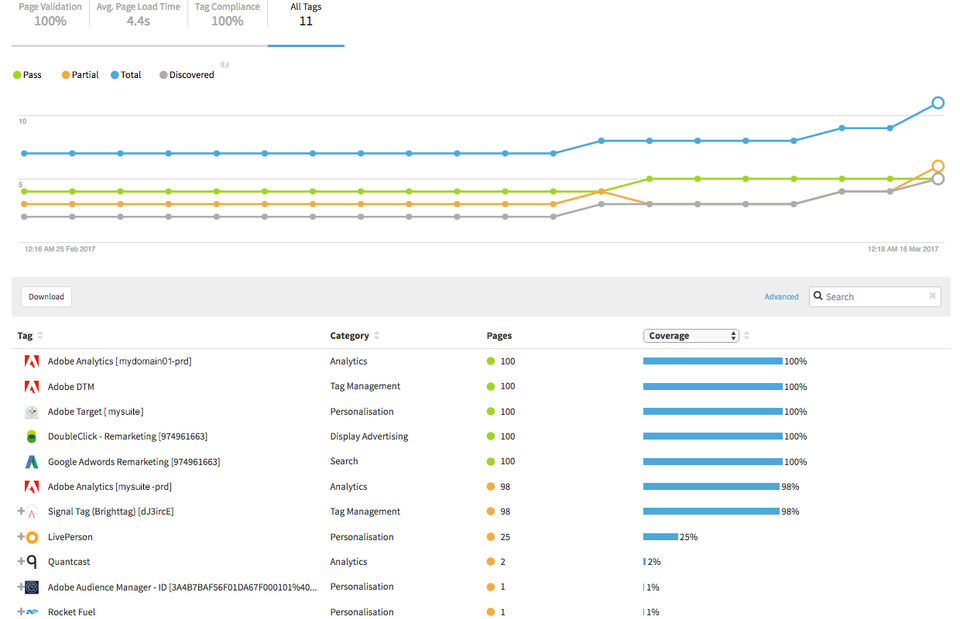Sort by Tag column arrows
This screenshot has width=960, height=619.
tap(40, 336)
